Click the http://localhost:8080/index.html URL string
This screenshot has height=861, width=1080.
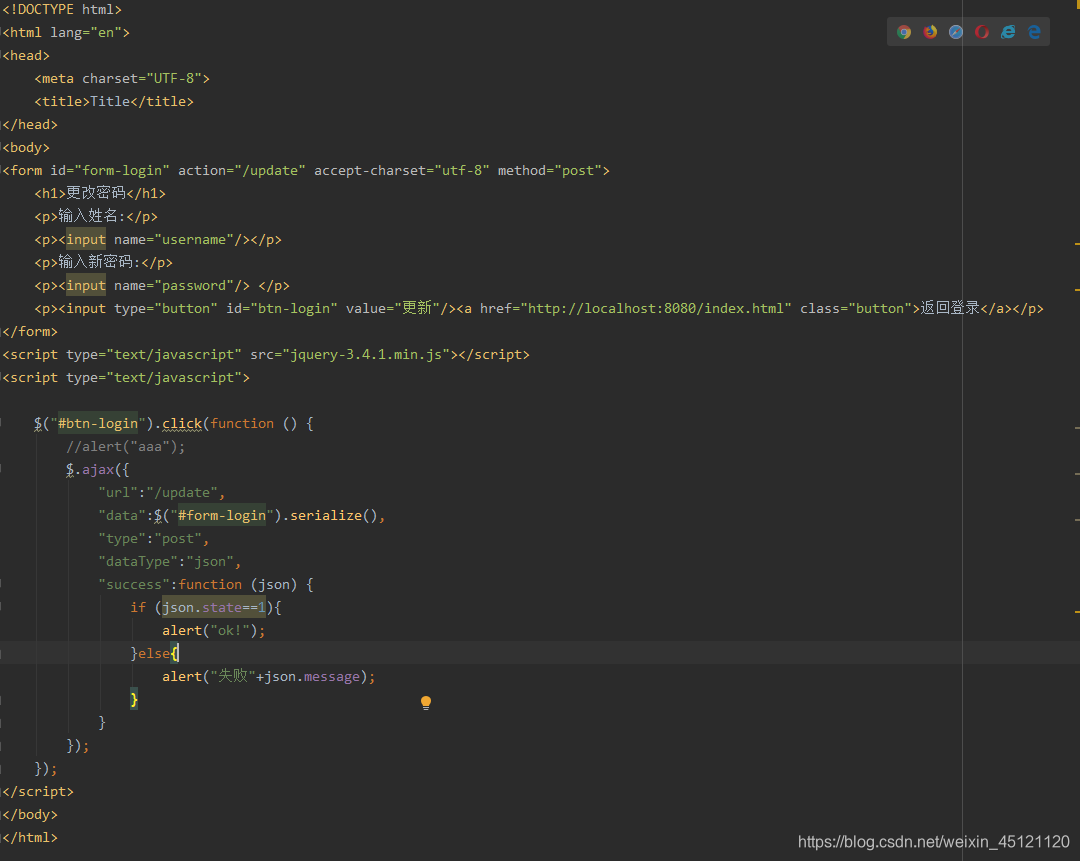click(656, 309)
